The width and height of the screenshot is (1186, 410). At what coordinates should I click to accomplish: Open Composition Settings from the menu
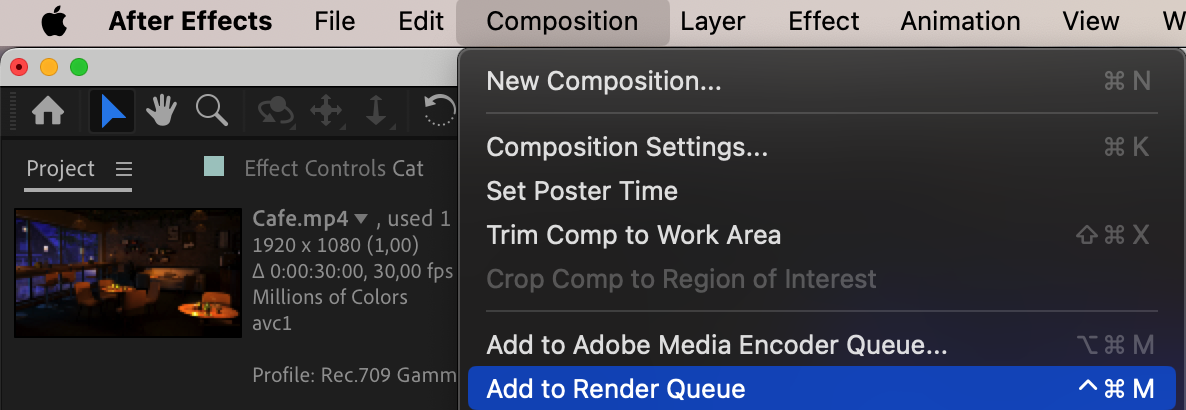click(627, 147)
